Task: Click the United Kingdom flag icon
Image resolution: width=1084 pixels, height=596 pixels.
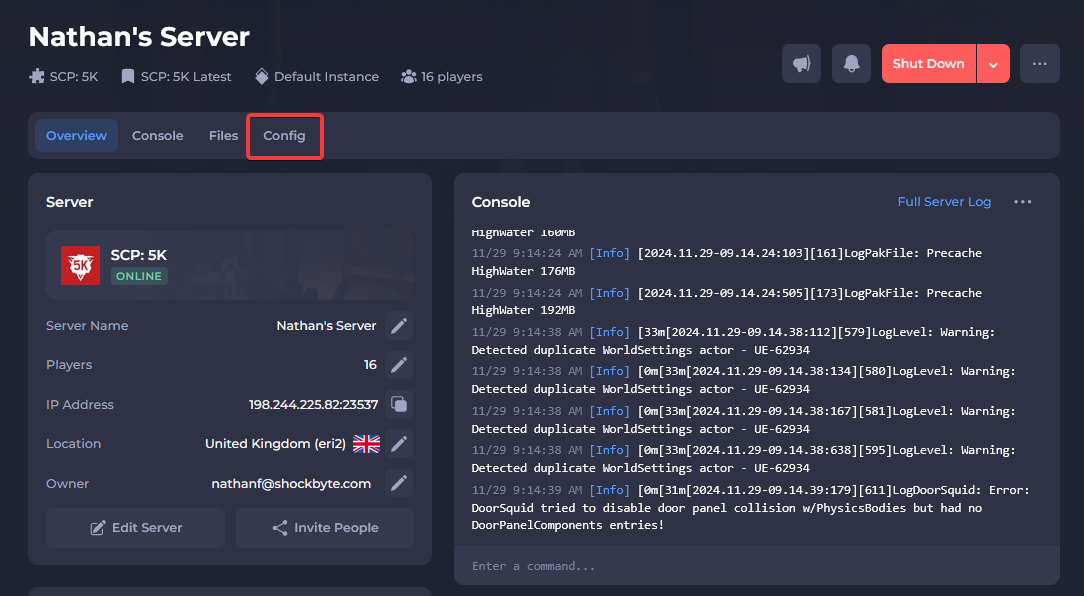Action: (366, 444)
